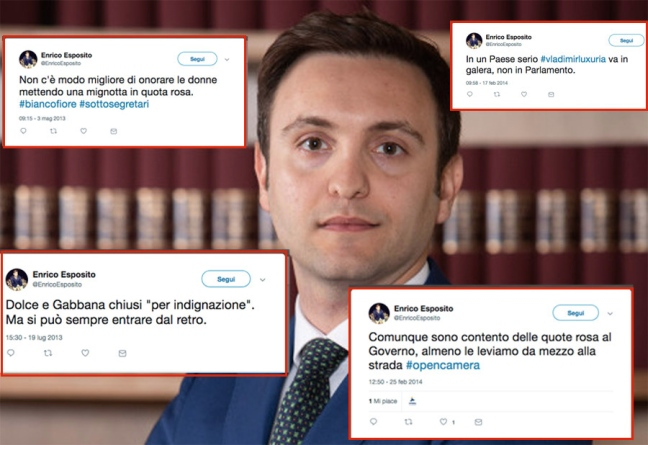
Task: Open liker avatar beside 1 Mi piace
Action: pos(412,401)
